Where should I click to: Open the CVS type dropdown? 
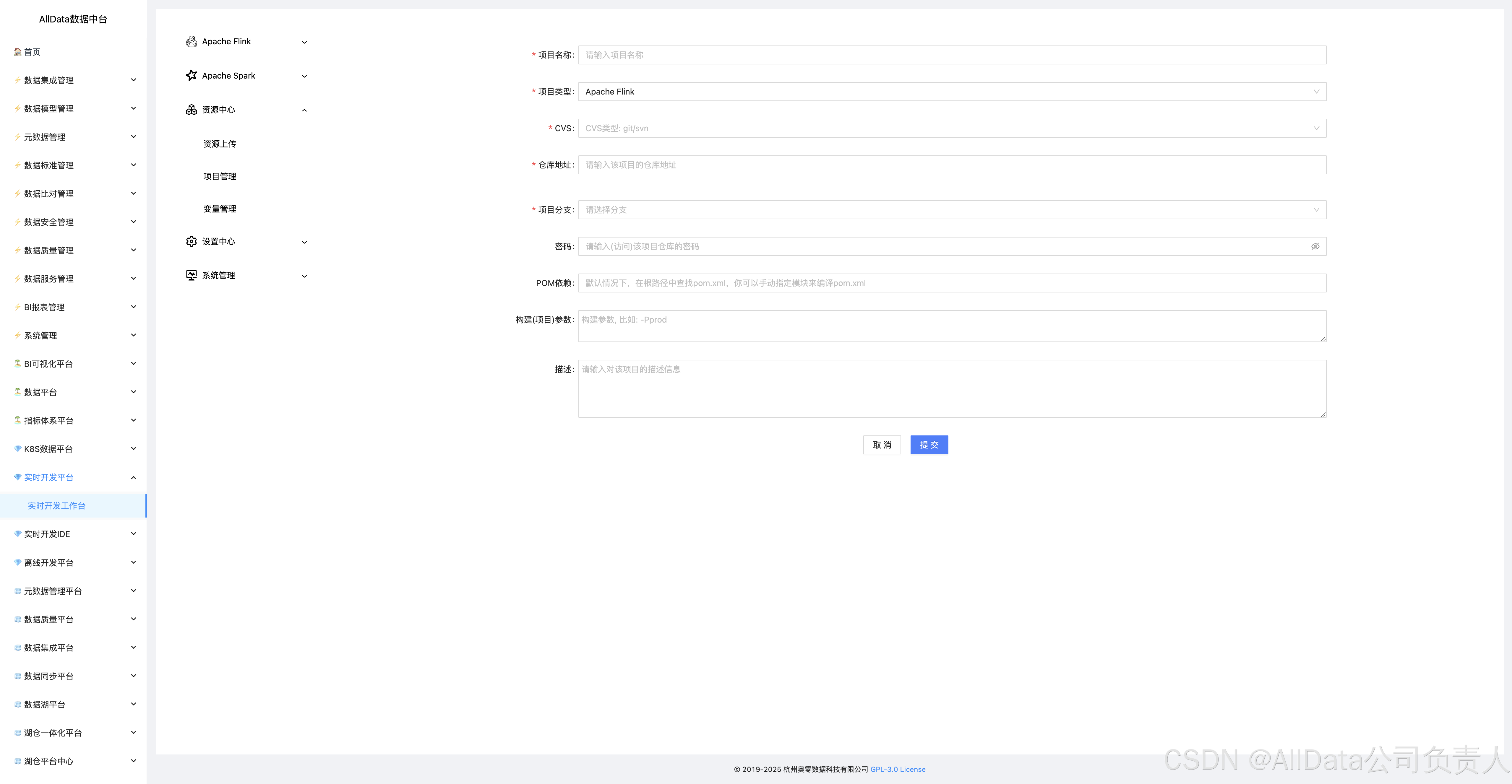coord(952,128)
